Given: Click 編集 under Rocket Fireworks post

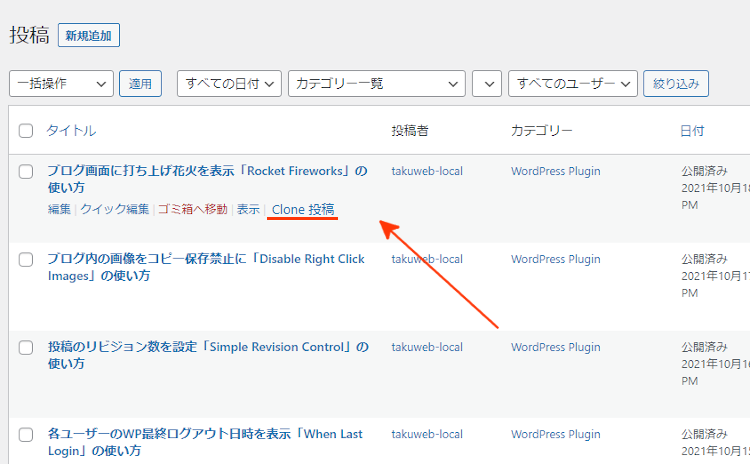Looking at the screenshot, I should pos(59,209).
